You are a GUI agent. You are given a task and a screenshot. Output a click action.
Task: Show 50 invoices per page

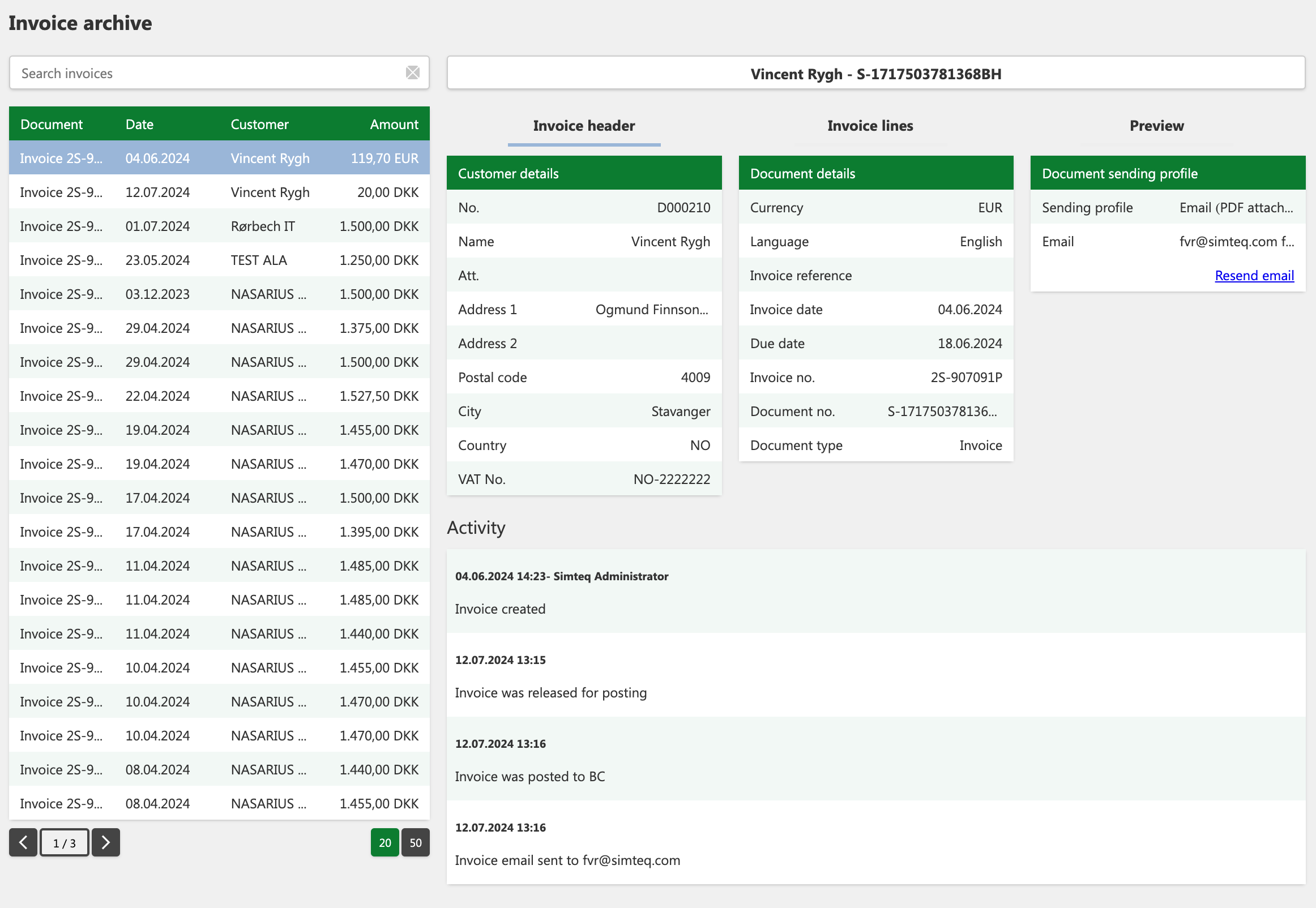[415, 842]
